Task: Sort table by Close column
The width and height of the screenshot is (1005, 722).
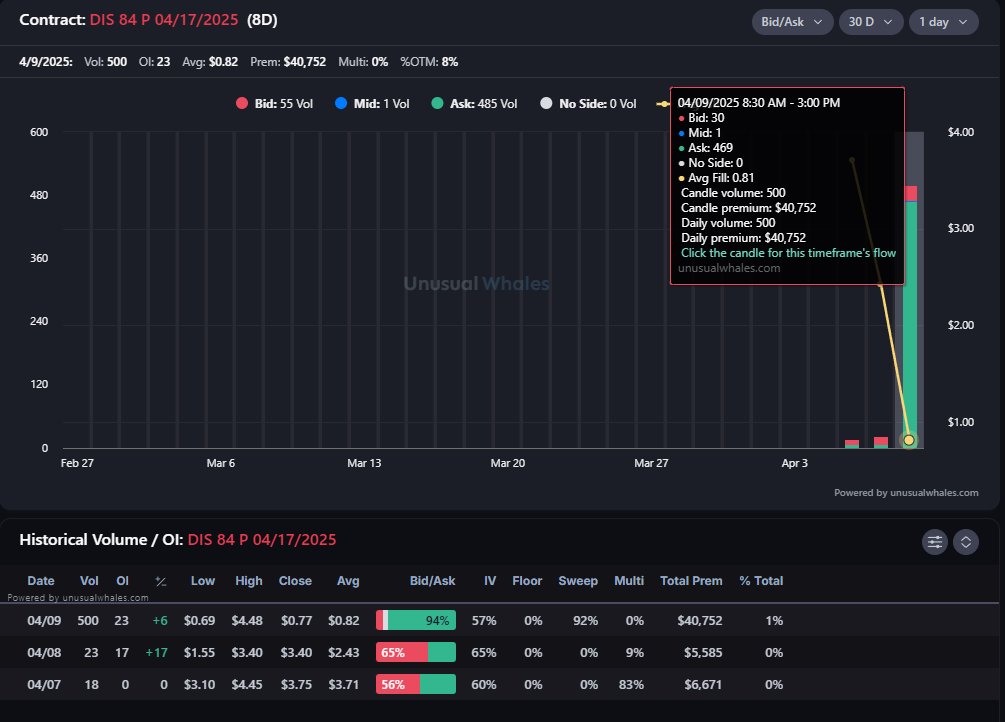Action: (295, 581)
